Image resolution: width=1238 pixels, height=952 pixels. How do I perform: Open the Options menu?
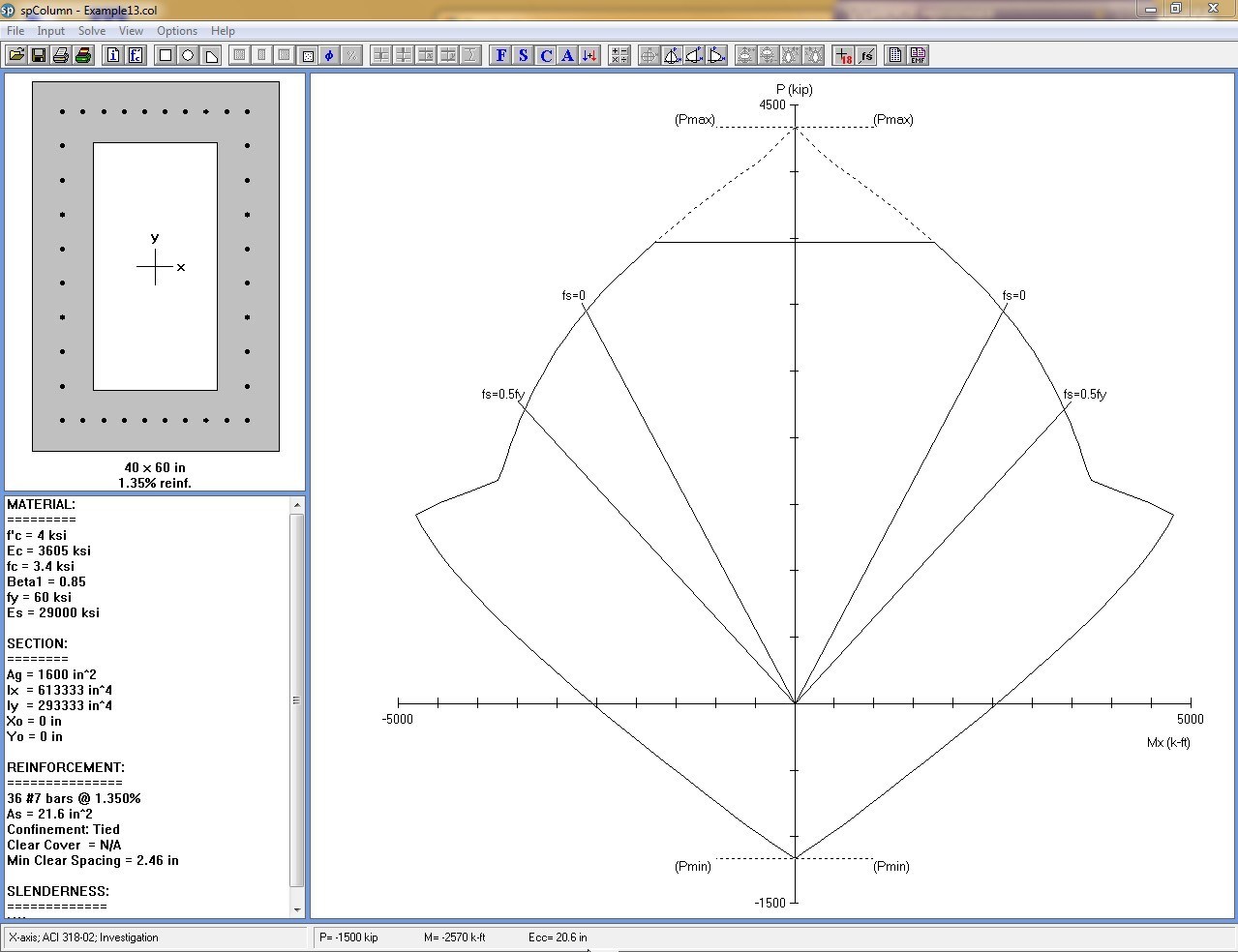coord(177,31)
